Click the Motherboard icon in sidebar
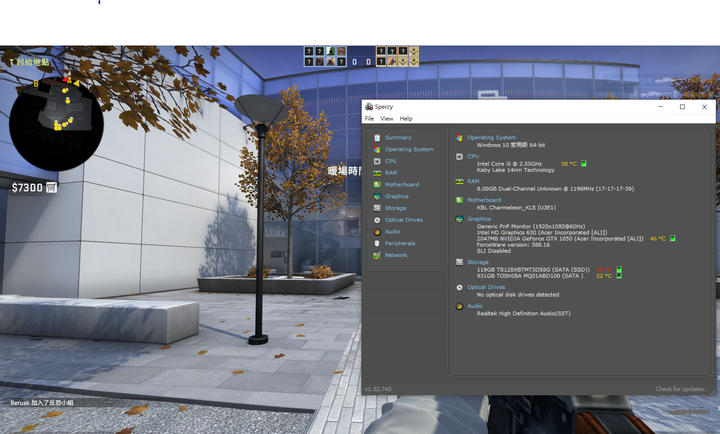This screenshot has height=434, width=720. [377, 185]
